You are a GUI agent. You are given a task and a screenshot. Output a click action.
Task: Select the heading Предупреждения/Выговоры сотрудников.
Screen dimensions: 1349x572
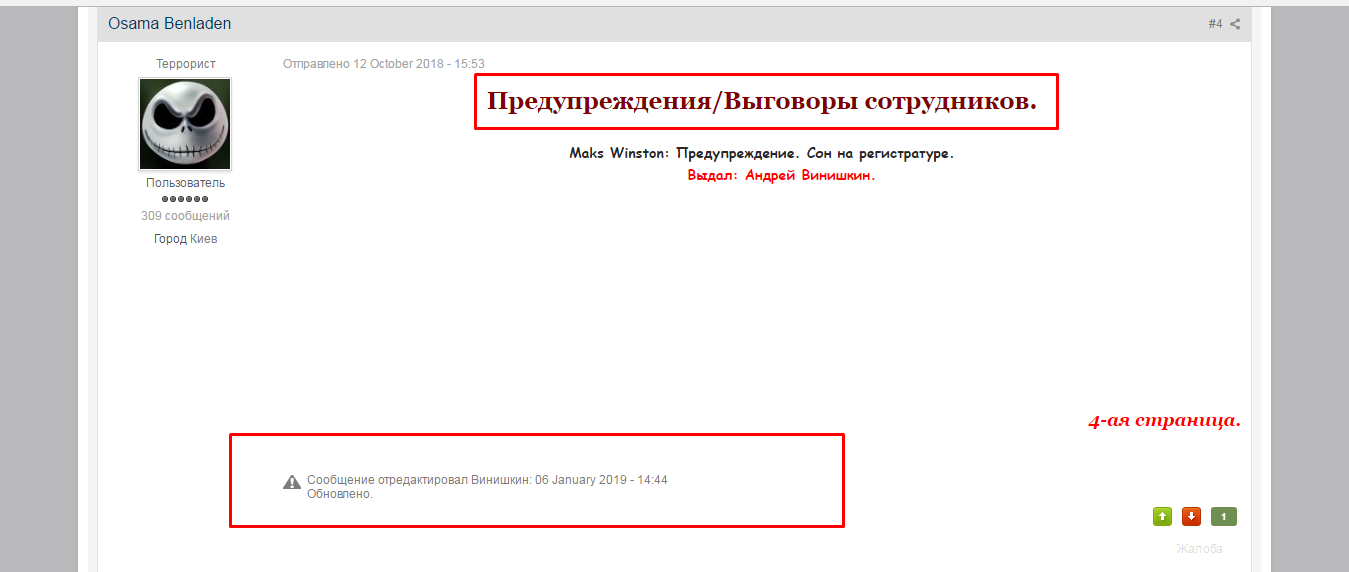[x=762, y=101]
